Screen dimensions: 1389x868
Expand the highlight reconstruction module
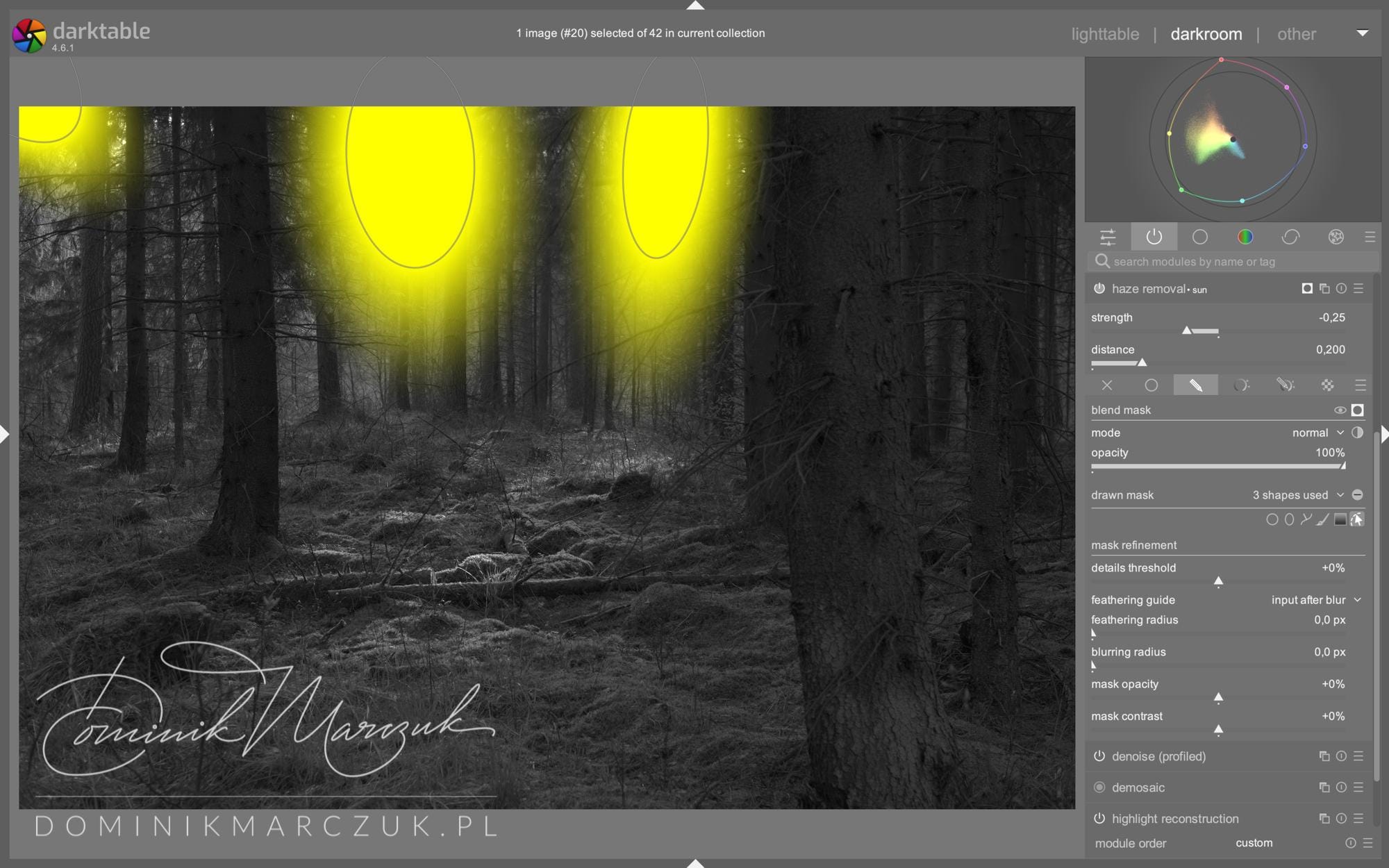[x=1175, y=819]
